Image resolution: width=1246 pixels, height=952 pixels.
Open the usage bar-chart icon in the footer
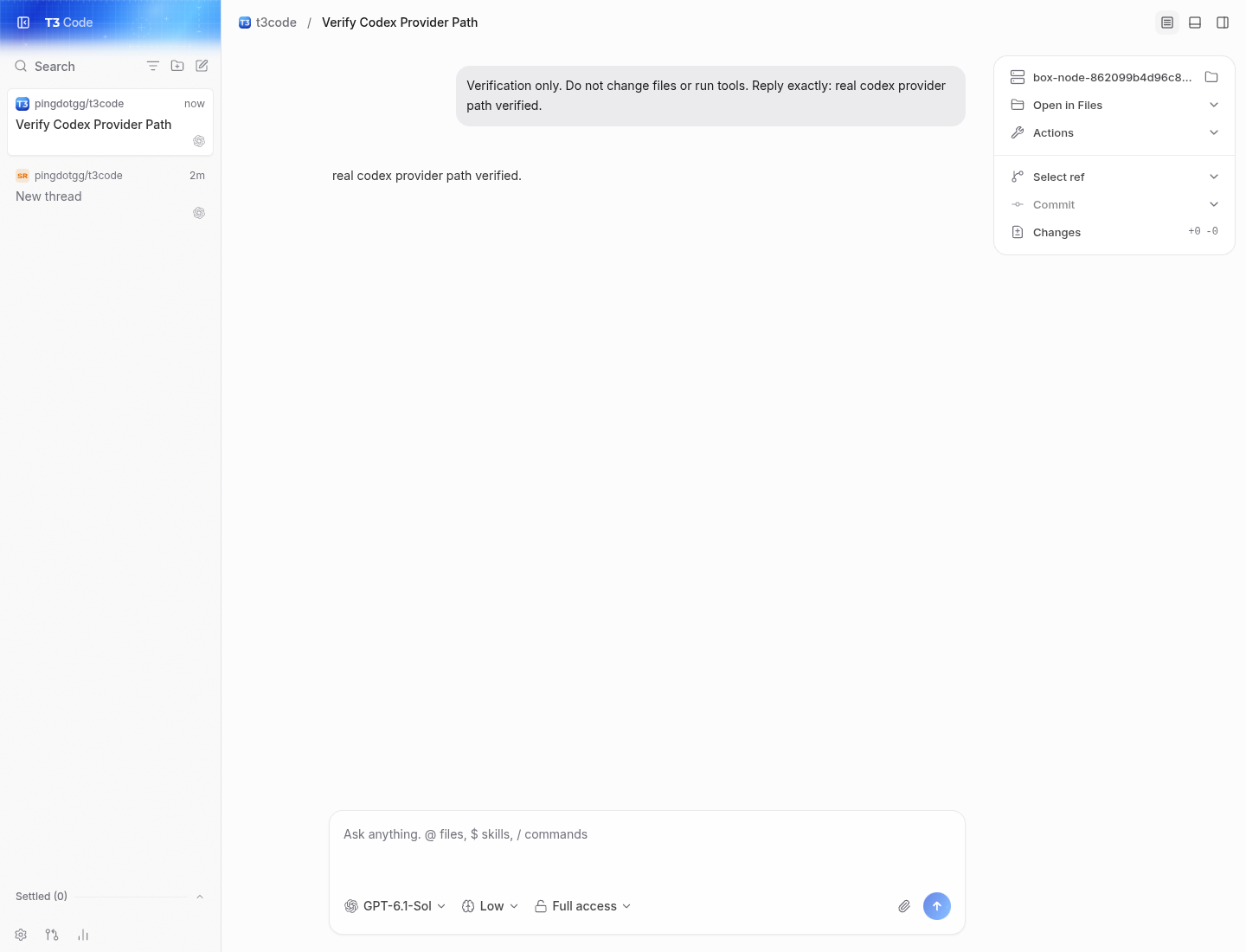[83, 935]
